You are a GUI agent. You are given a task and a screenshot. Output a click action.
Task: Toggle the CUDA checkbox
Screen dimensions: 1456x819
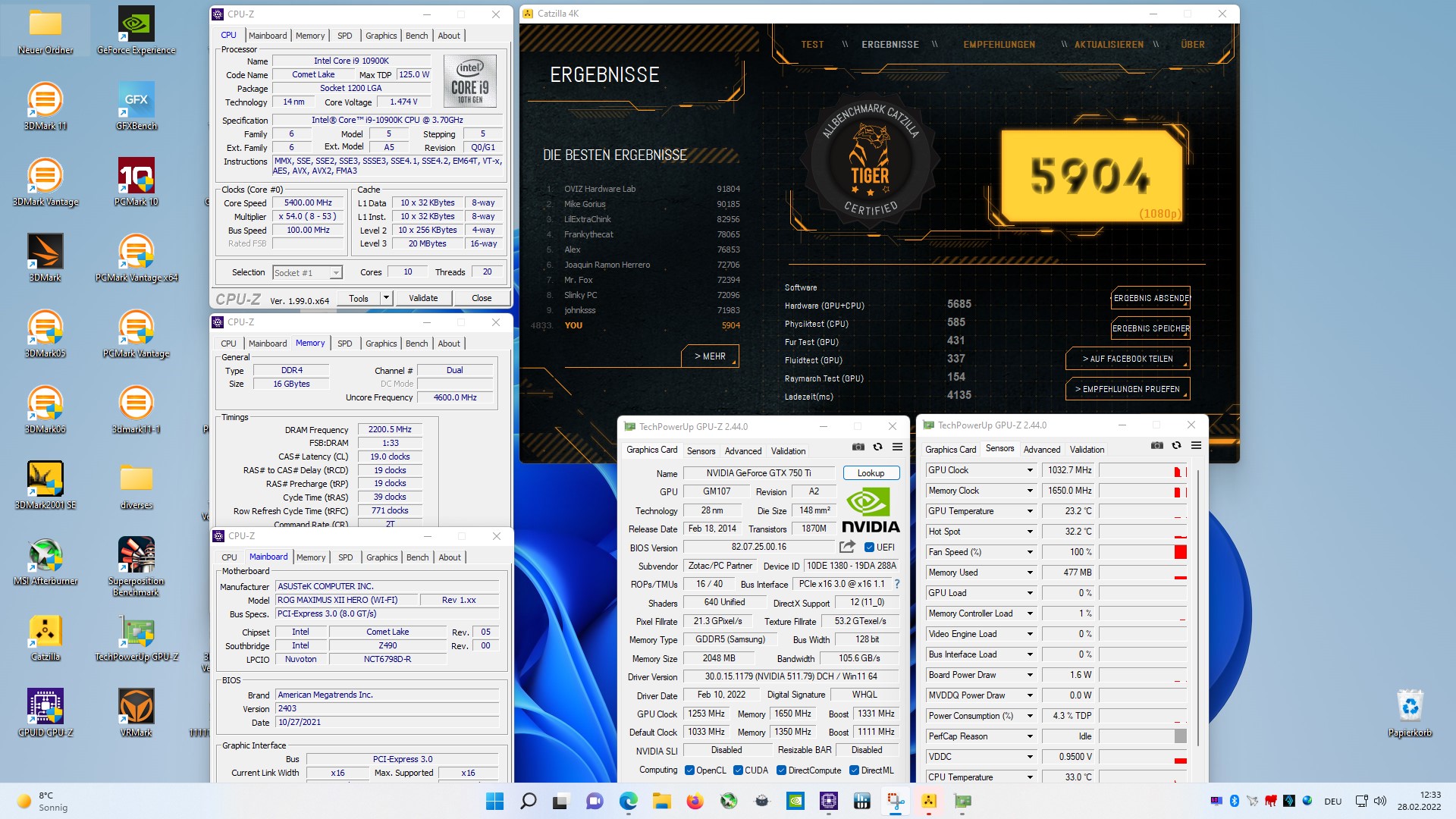pos(738,770)
